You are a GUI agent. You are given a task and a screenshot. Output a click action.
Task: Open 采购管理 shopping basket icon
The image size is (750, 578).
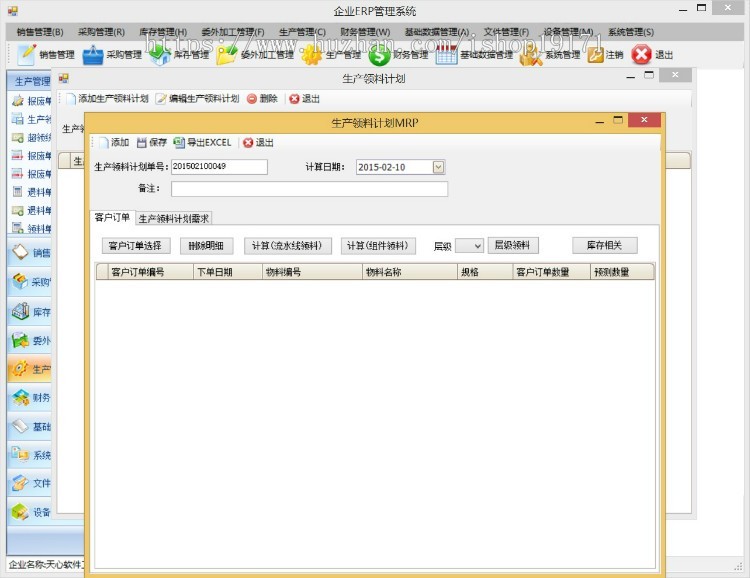pos(93,55)
